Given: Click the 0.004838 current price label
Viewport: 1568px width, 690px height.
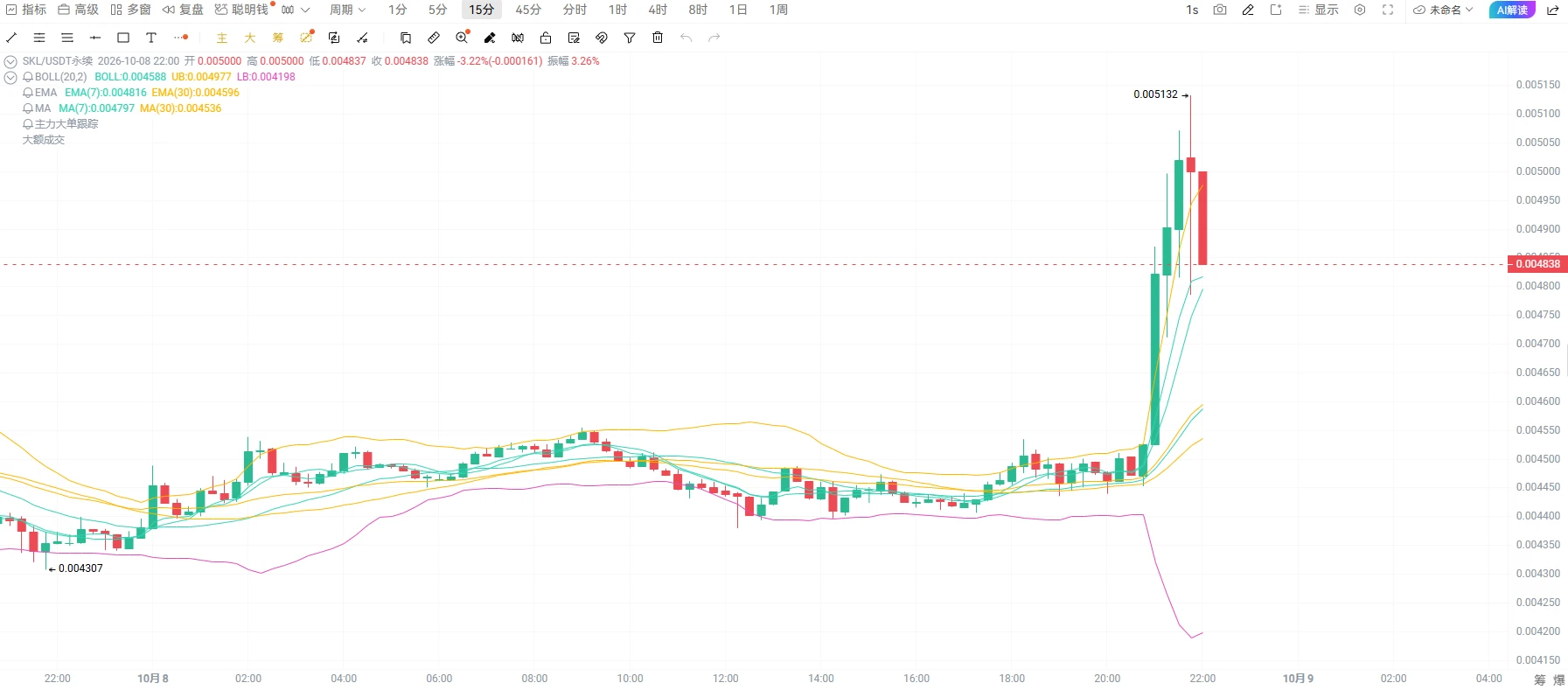Looking at the screenshot, I should tap(1537, 264).
